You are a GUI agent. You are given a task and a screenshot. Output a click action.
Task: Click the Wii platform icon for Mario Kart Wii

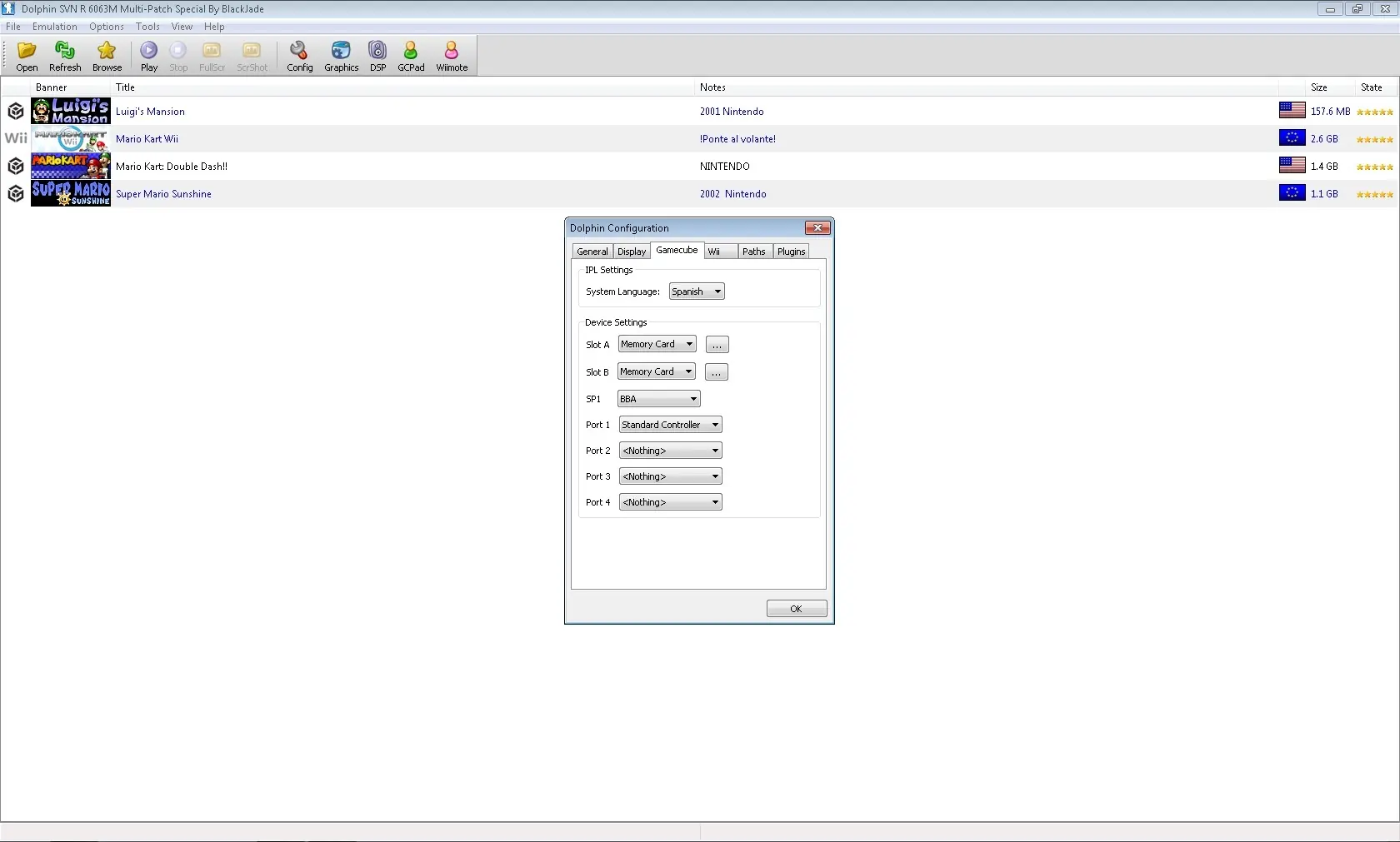click(16, 138)
